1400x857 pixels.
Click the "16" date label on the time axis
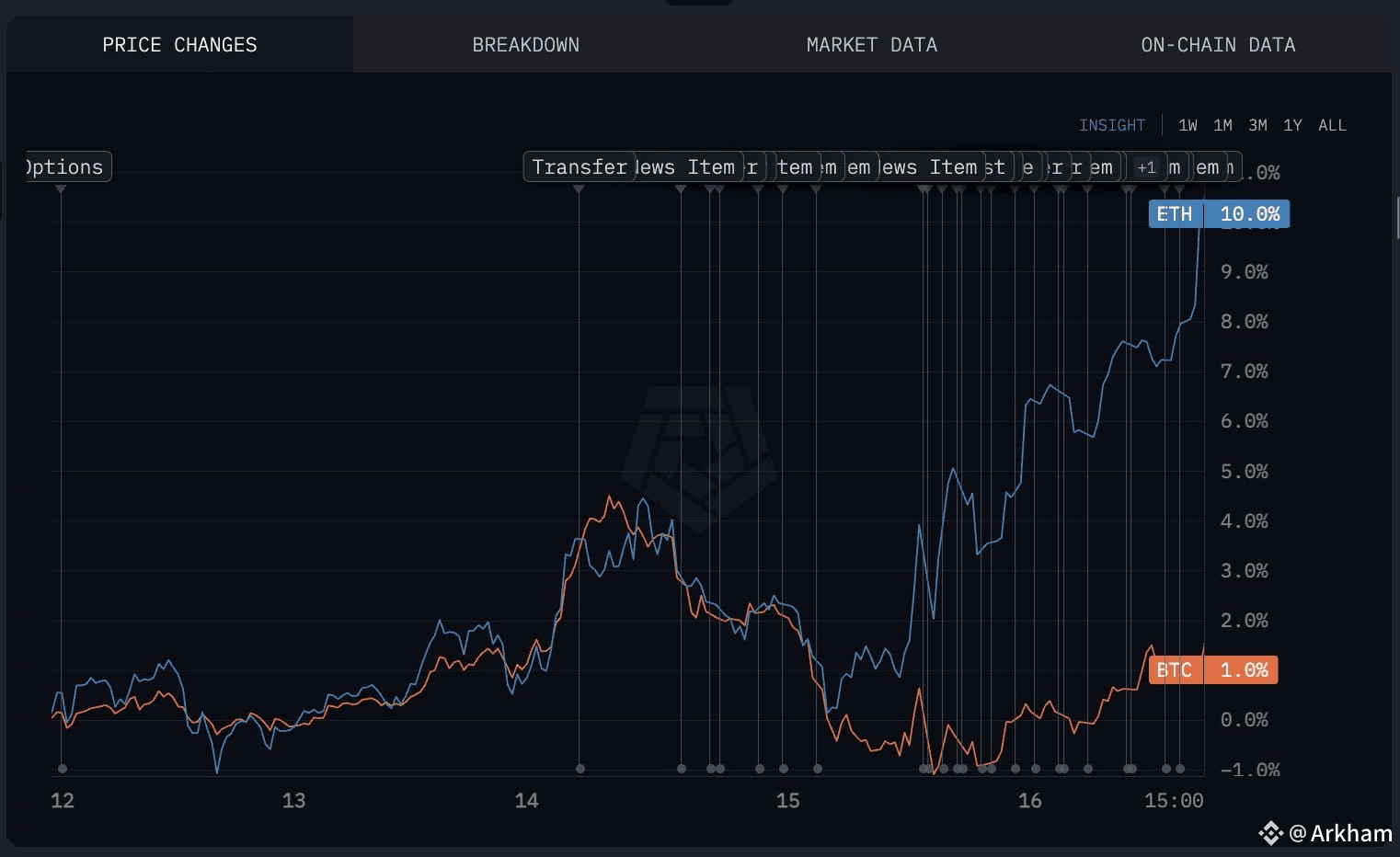1030,800
